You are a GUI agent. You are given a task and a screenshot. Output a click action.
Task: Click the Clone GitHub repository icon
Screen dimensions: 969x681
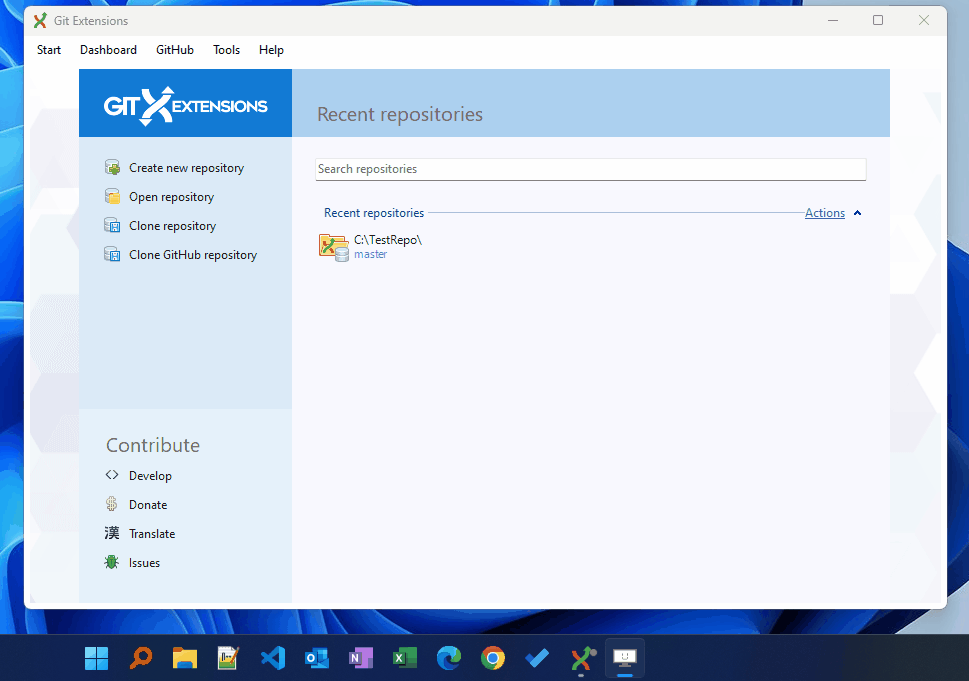(x=112, y=255)
